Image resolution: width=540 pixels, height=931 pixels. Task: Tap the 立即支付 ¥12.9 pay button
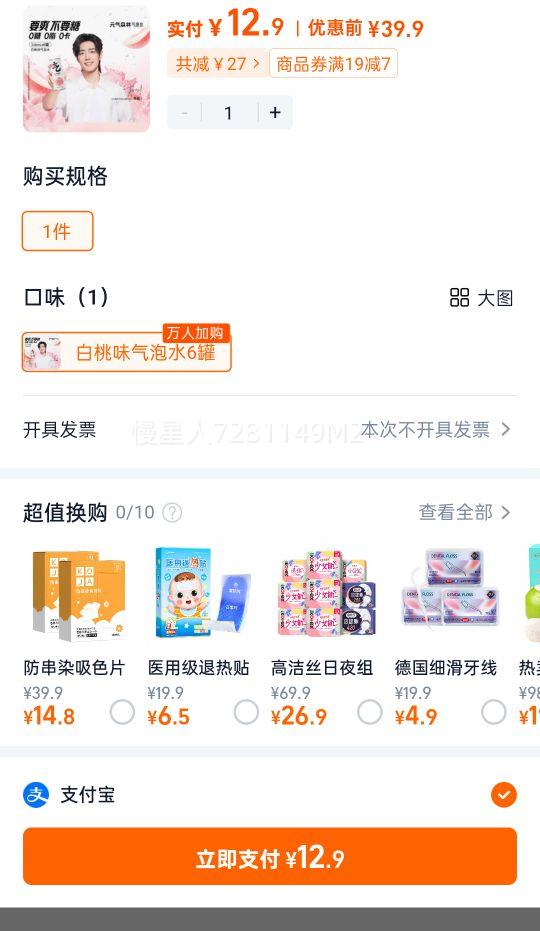pyautogui.click(x=270, y=856)
